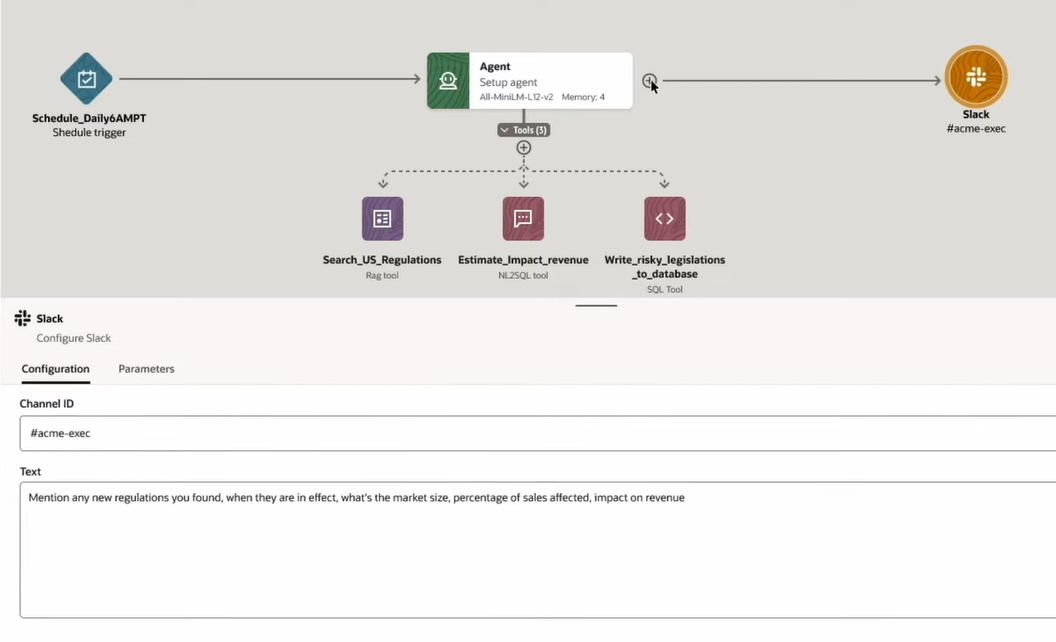Click the Slack logo in configuration panel header
This screenshot has width=1056, height=642.
click(x=23, y=318)
